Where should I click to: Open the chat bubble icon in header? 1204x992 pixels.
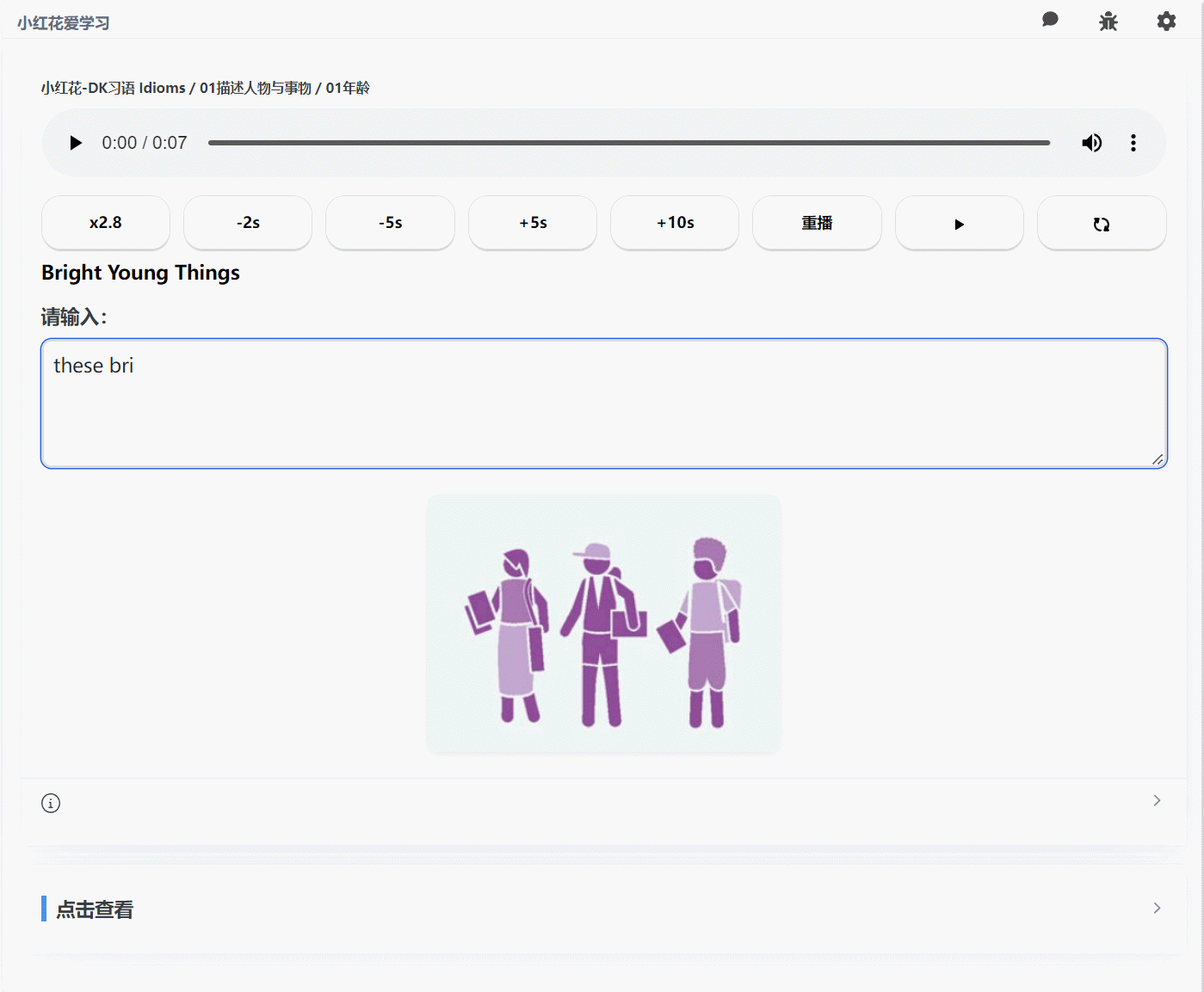pos(1050,20)
